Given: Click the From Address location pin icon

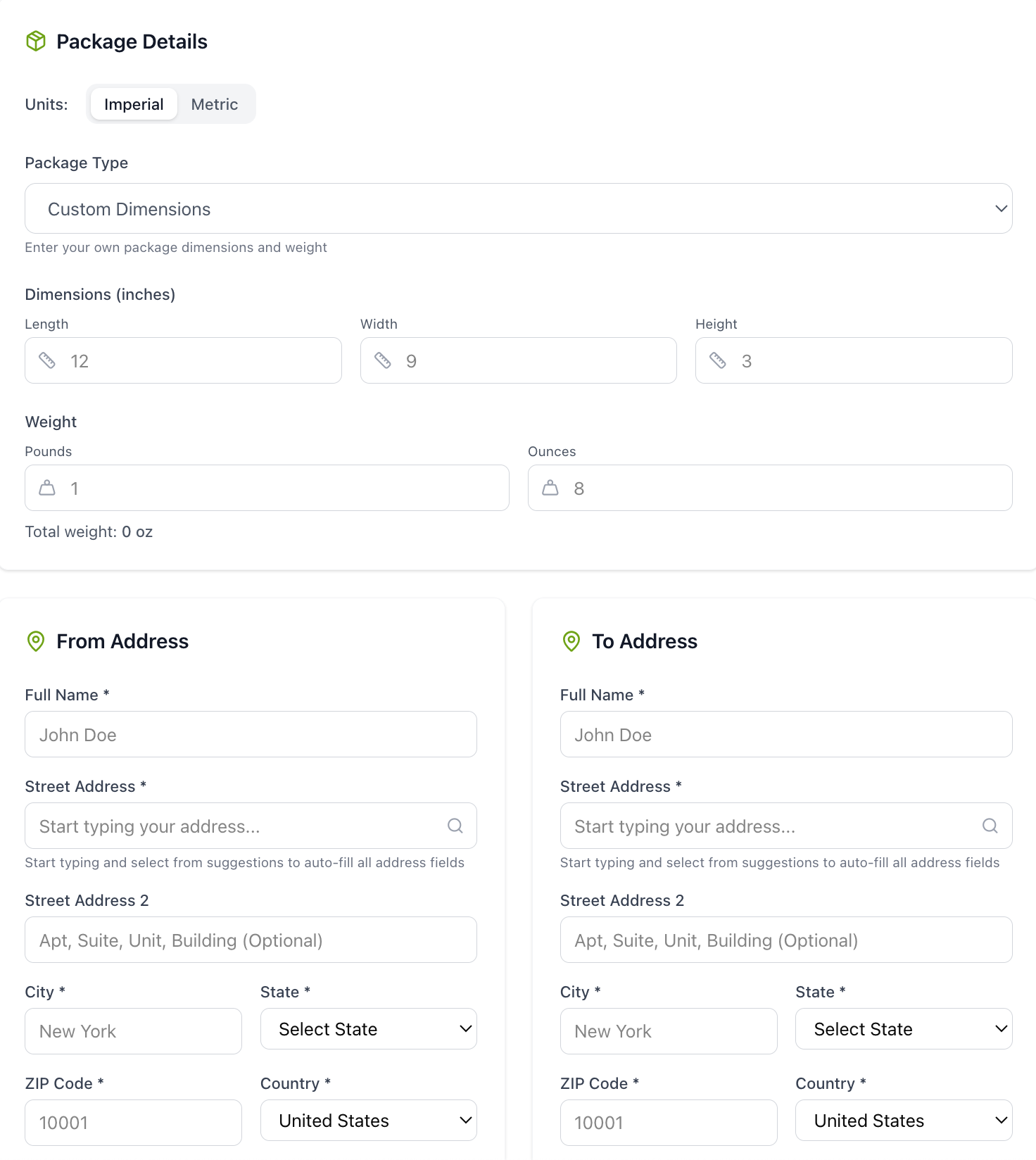Looking at the screenshot, I should (x=36, y=641).
